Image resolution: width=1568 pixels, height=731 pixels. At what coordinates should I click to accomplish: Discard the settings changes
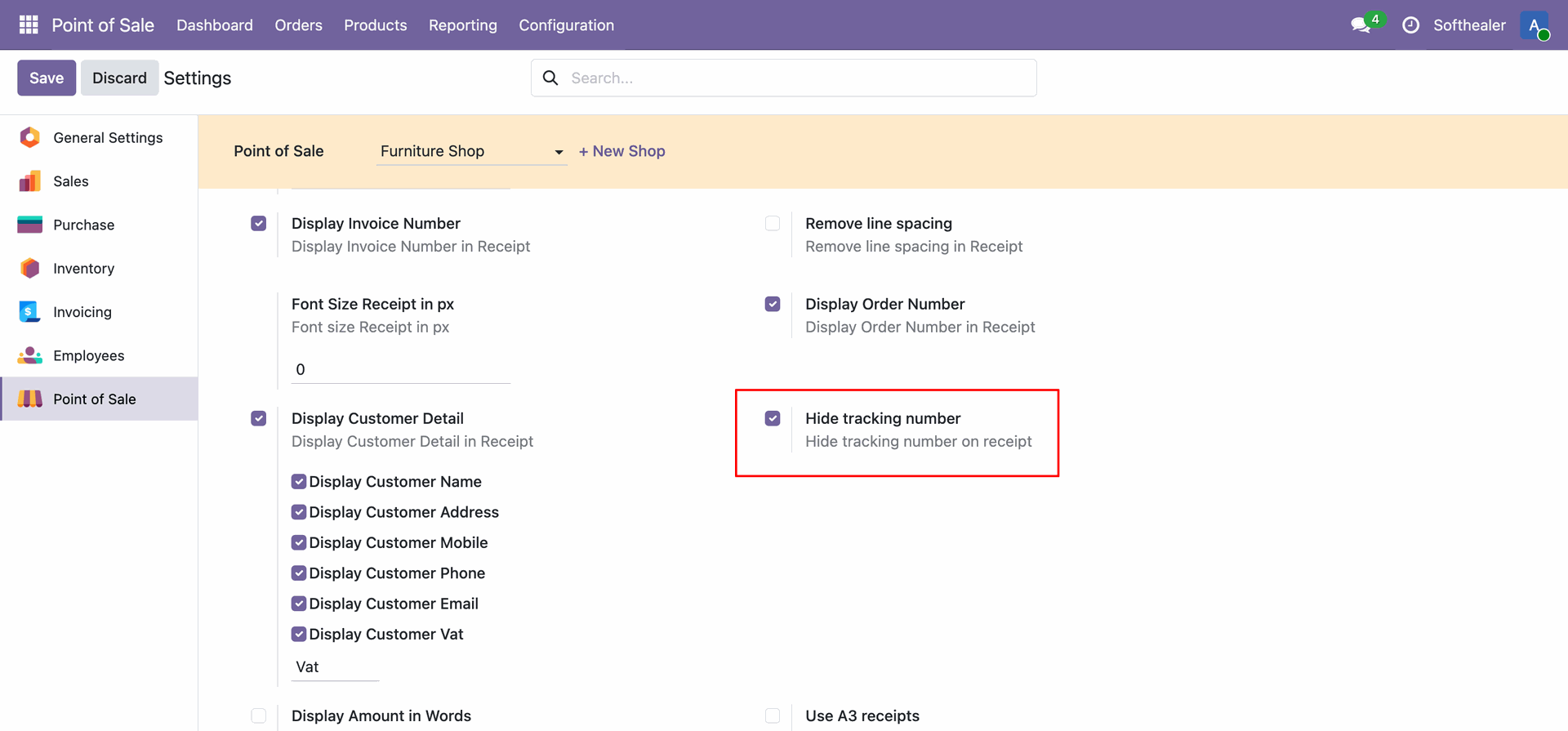pyautogui.click(x=119, y=78)
